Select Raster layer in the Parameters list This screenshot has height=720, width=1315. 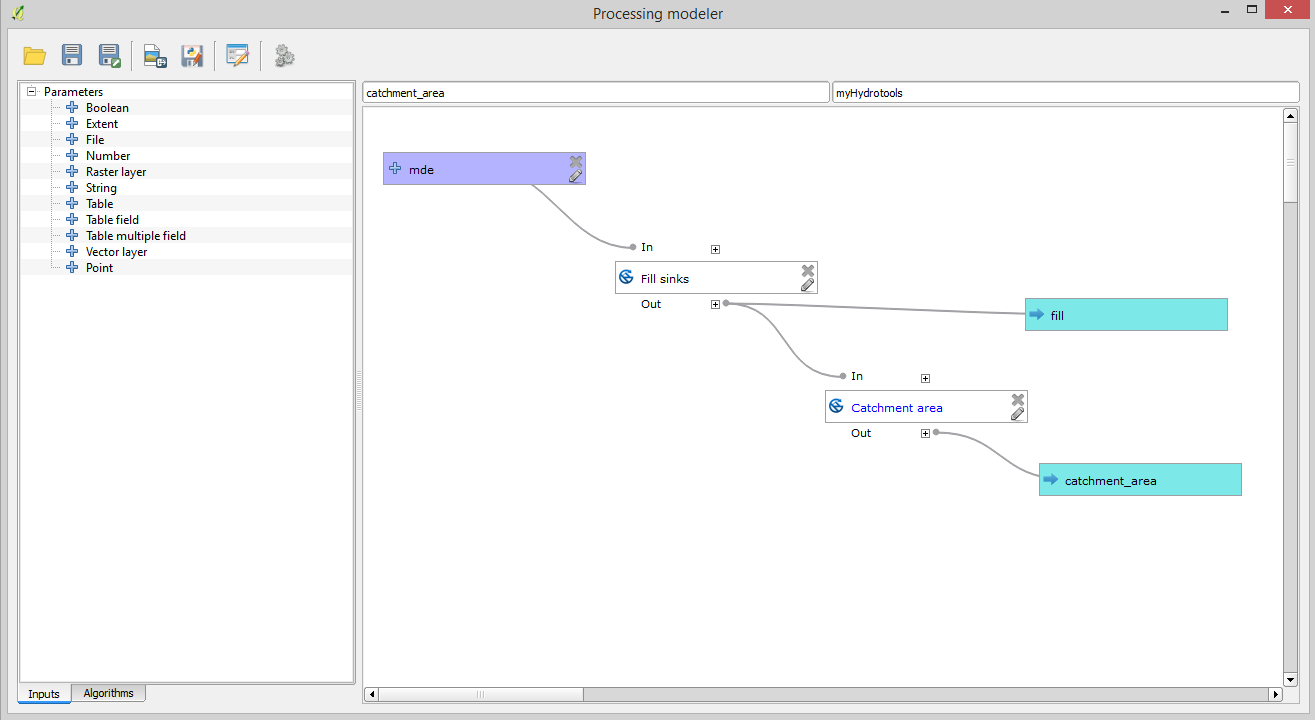pos(115,172)
